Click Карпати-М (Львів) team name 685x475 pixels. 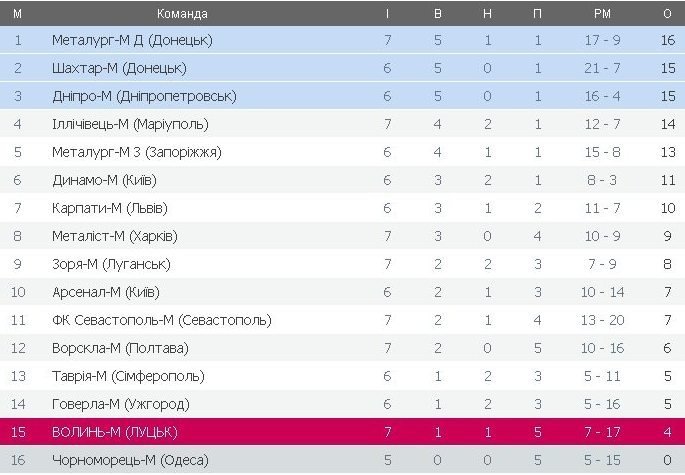coord(109,208)
